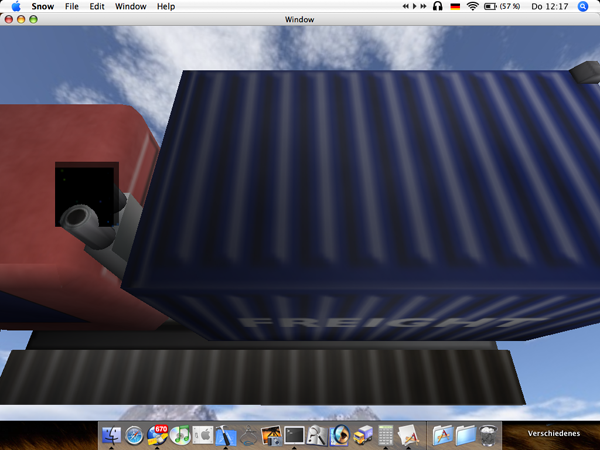Open iTunes from the Dock

click(181, 435)
